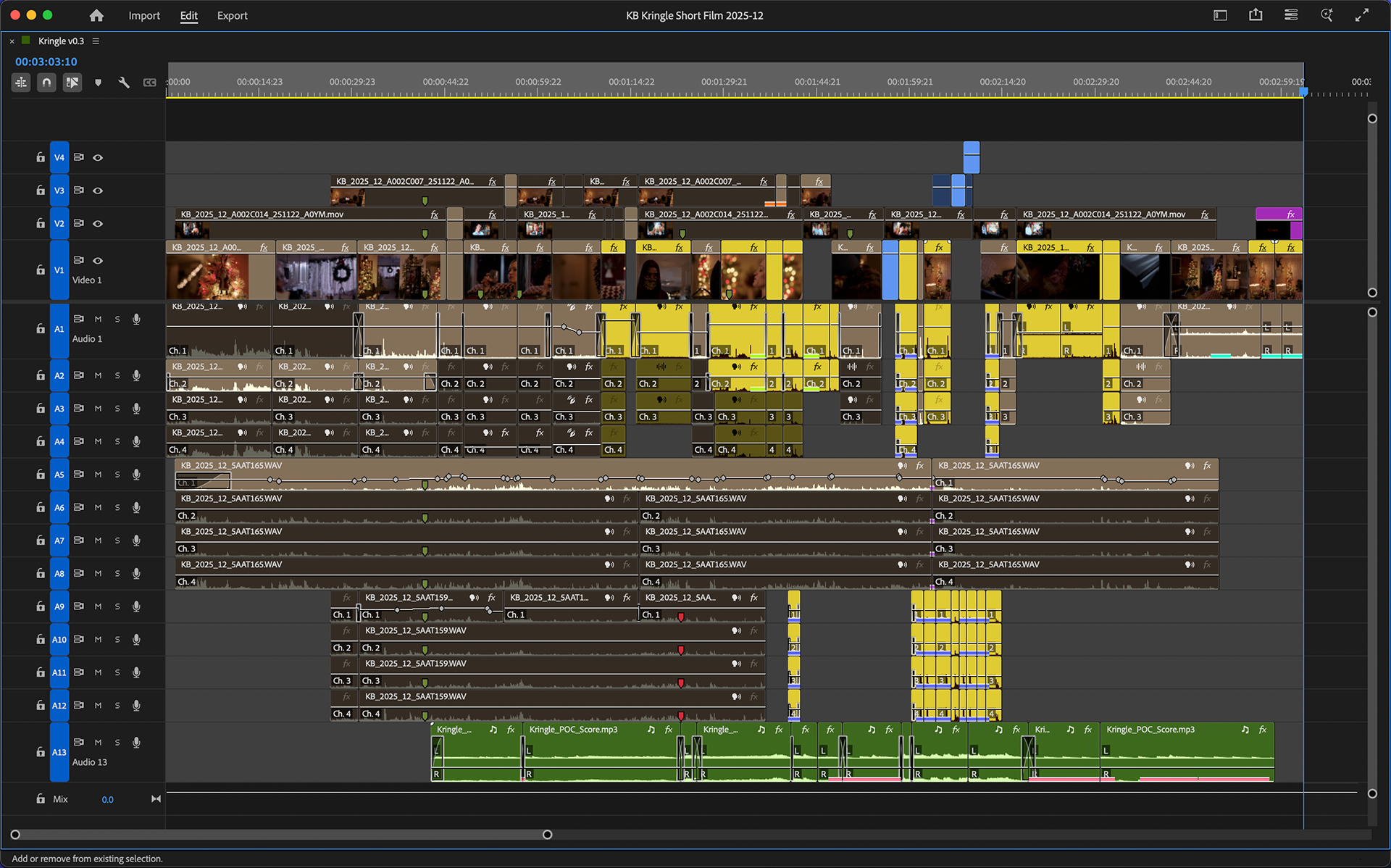Mute audio track A13
This screenshot has height=868, width=1391.
click(98, 742)
